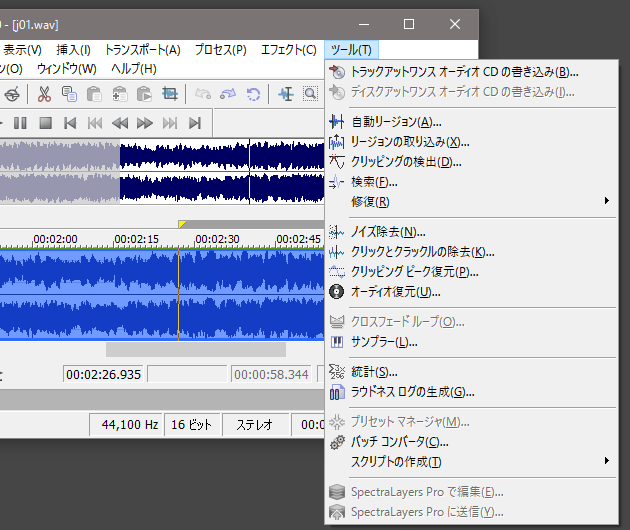Click the 00:02:26.935 position field
The height and width of the screenshot is (530, 630).
[103, 374]
